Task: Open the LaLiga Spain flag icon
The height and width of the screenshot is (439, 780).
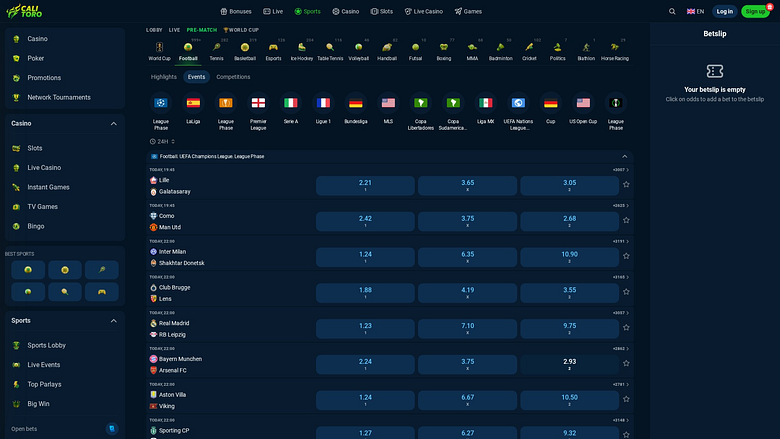Action: tap(193, 103)
